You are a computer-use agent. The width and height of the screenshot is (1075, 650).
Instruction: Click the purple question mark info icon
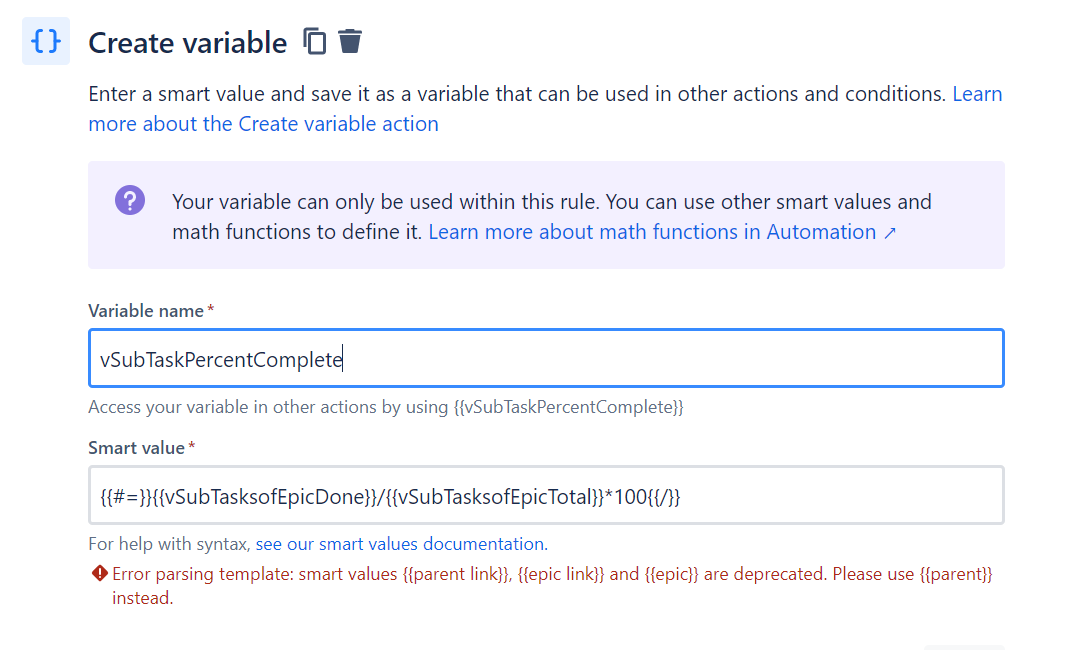[130, 200]
